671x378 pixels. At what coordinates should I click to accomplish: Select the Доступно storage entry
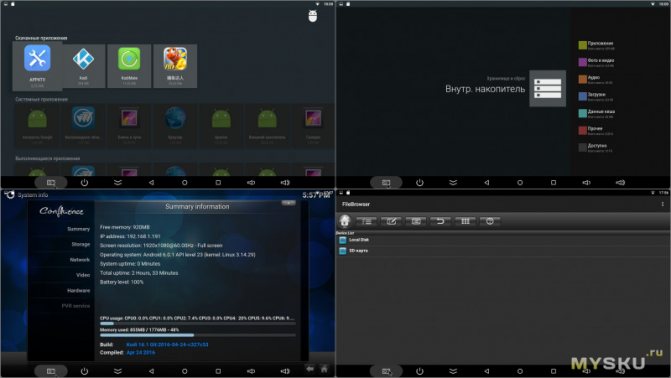click(x=596, y=148)
